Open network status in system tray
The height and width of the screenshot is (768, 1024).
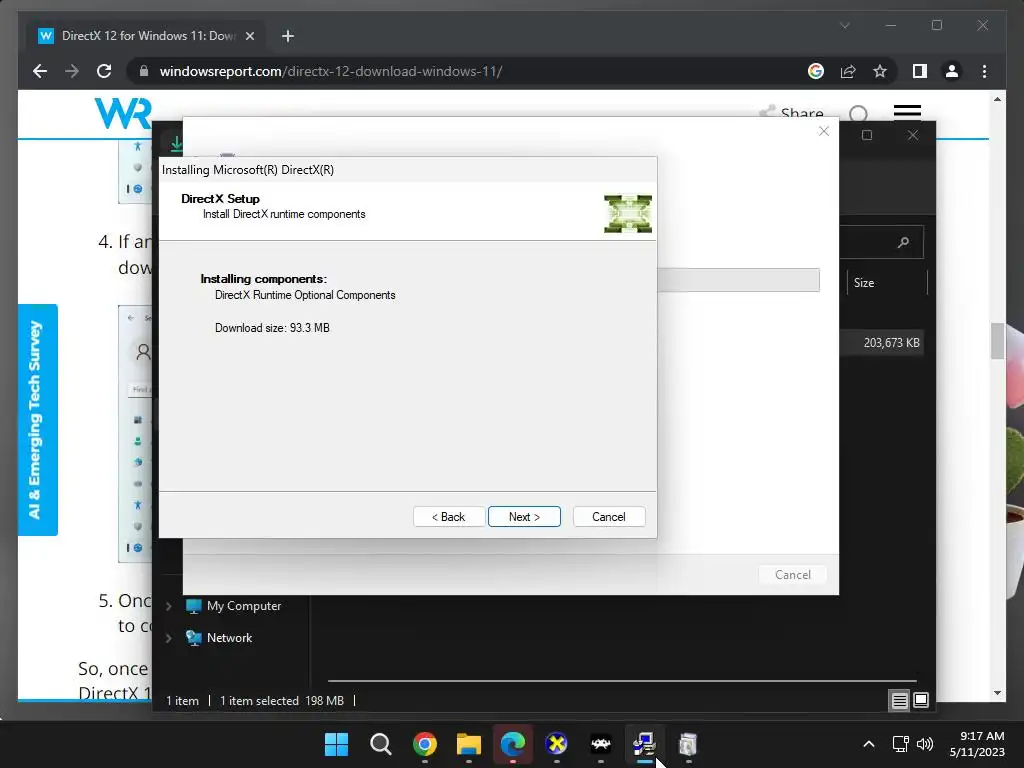coord(901,744)
